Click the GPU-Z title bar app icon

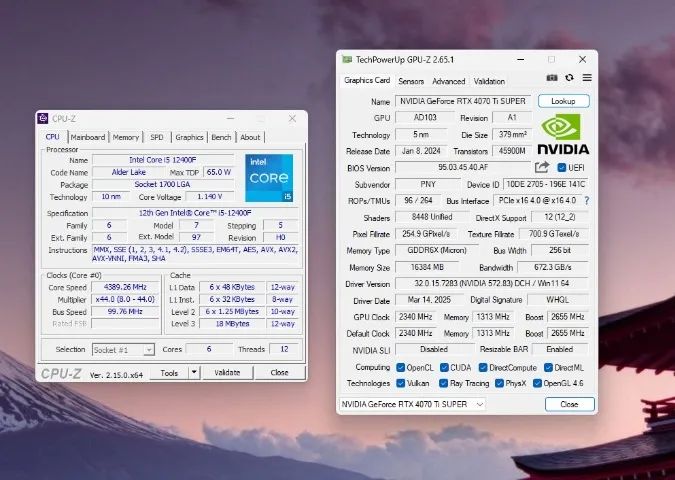(x=347, y=59)
